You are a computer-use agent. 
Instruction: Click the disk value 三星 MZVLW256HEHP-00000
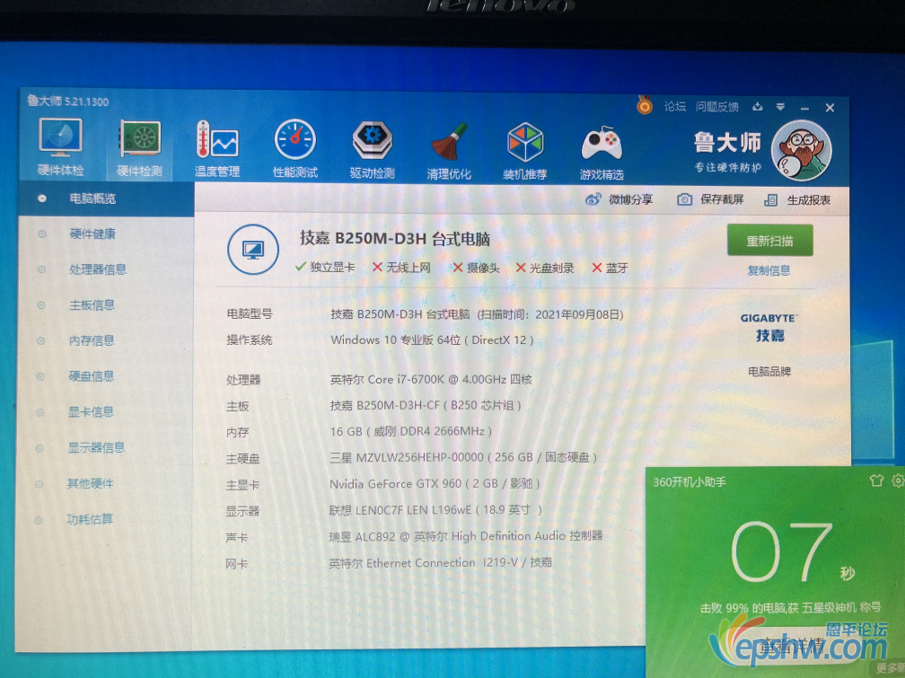[463, 458]
